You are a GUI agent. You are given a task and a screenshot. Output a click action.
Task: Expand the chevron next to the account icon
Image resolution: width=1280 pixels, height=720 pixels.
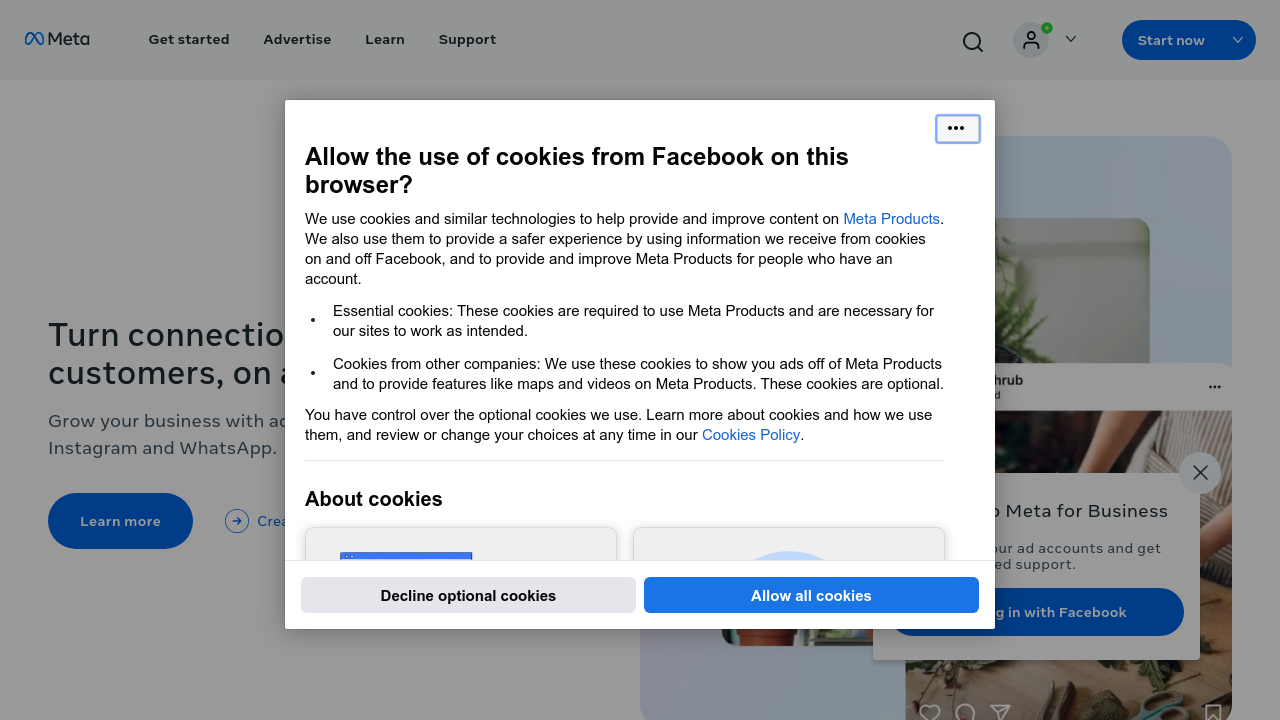coord(1070,39)
